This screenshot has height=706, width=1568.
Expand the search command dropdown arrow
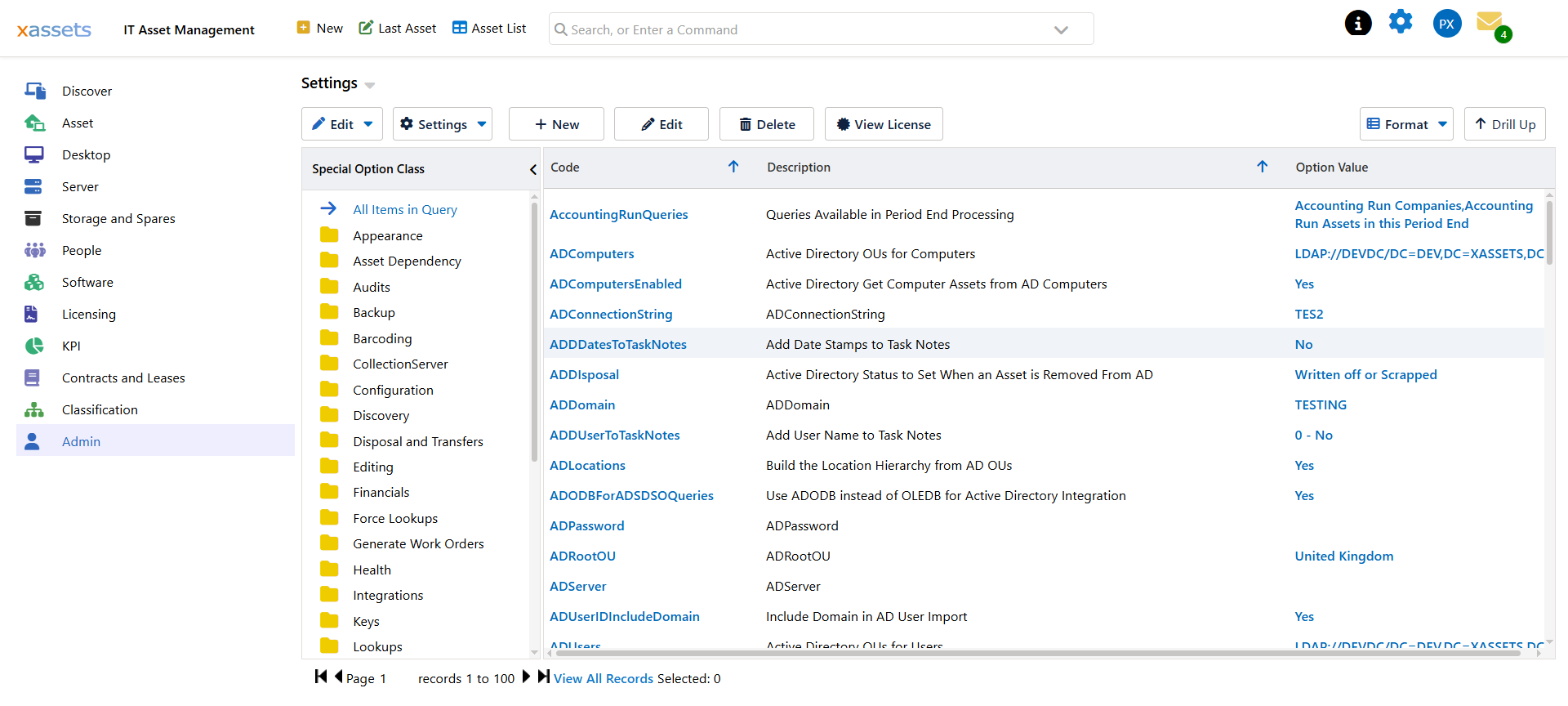1061,30
